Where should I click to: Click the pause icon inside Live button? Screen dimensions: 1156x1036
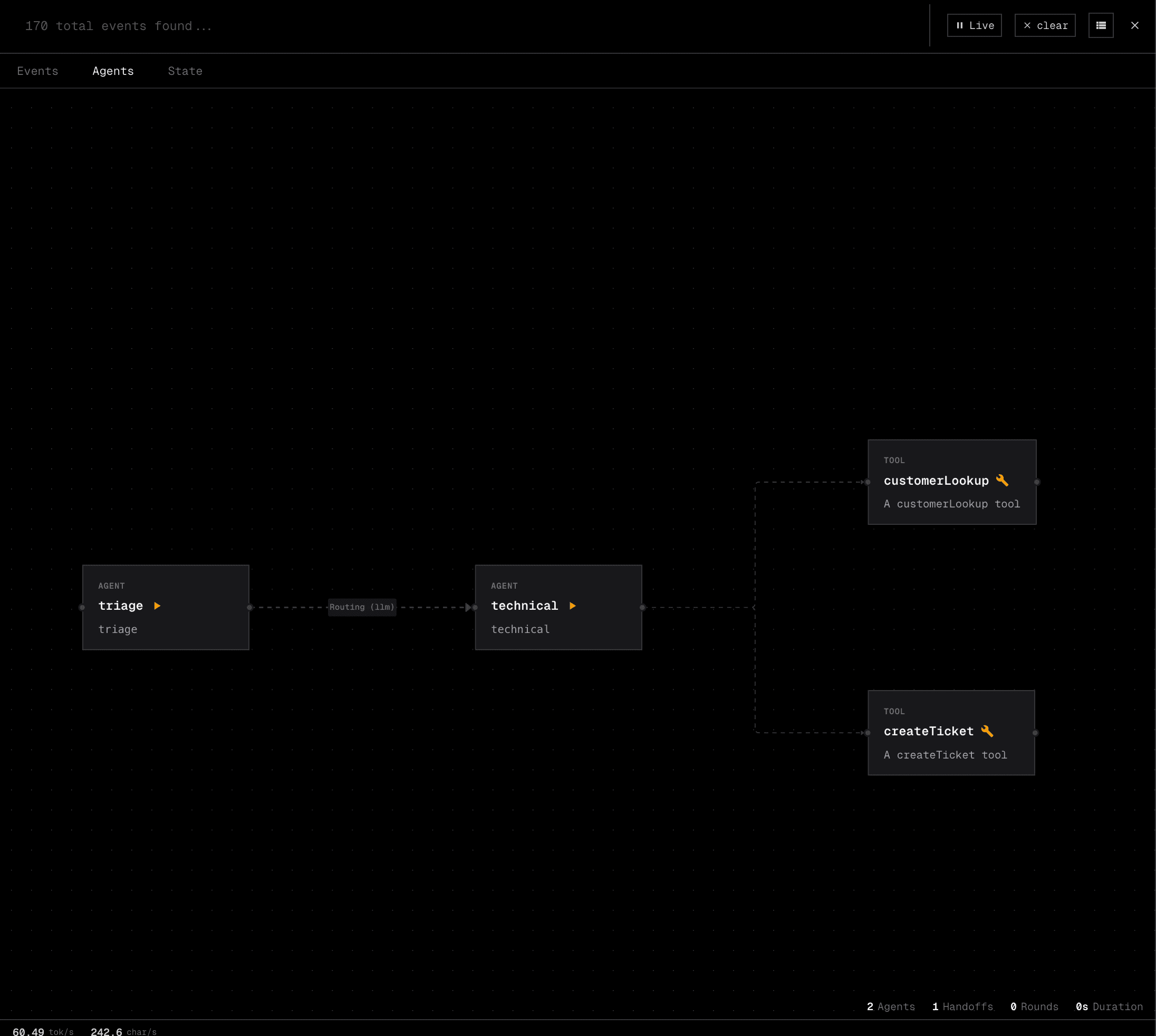click(960, 25)
